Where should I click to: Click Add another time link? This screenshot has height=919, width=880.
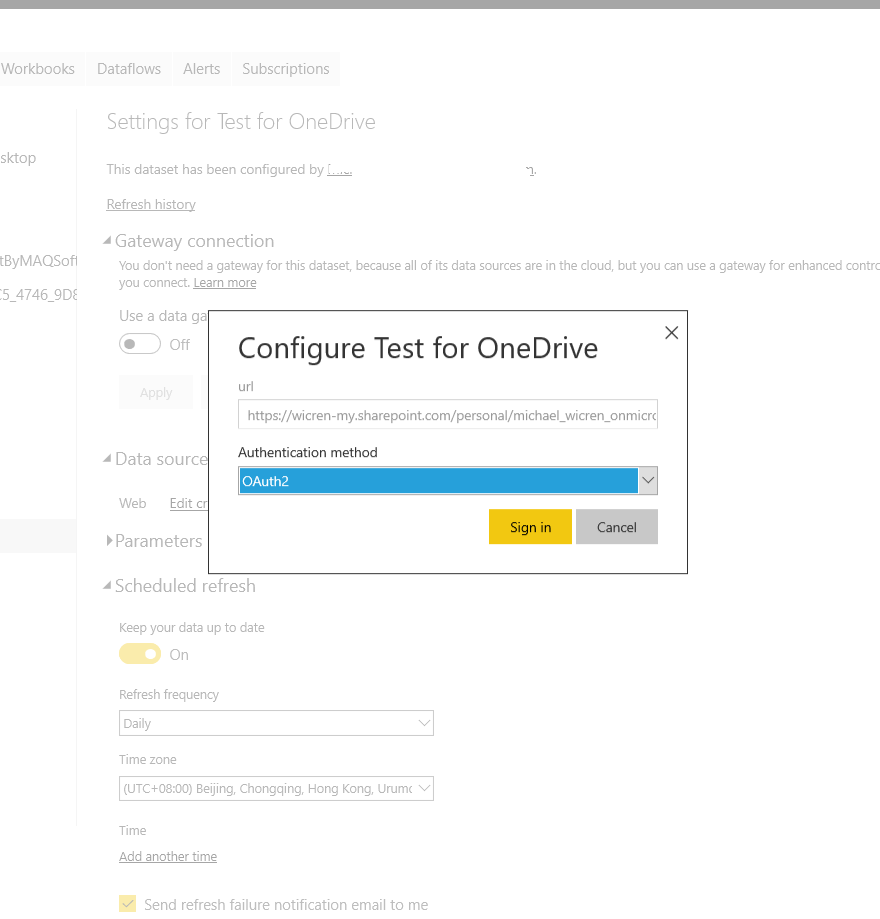[168, 856]
